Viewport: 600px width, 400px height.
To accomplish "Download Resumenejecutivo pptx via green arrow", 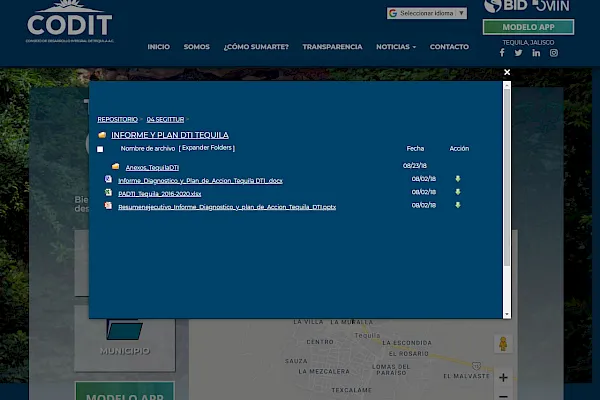I will [x=458, y=205].
